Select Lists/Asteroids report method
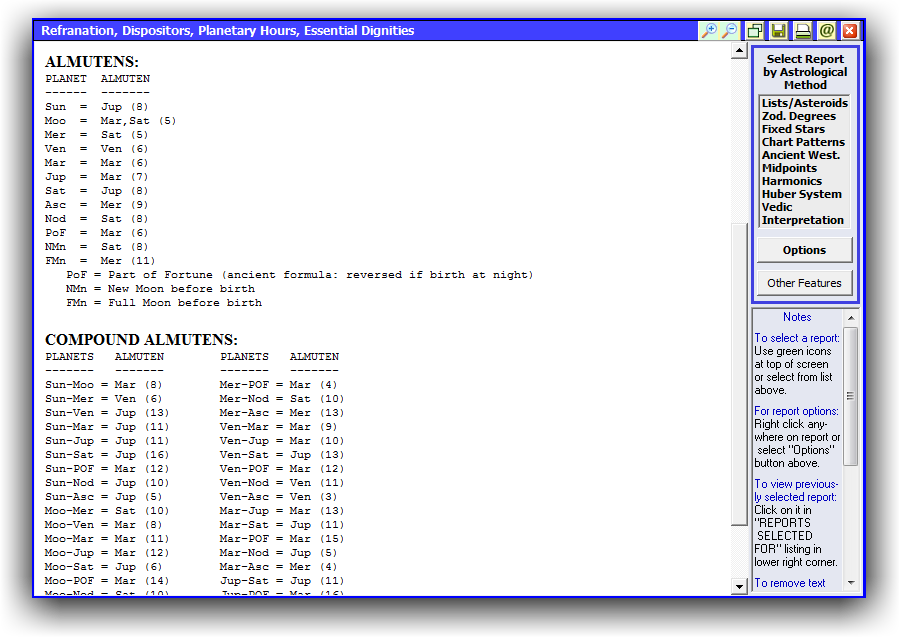Viewport: 899px width, 637px height. click(x=804, y=103)
